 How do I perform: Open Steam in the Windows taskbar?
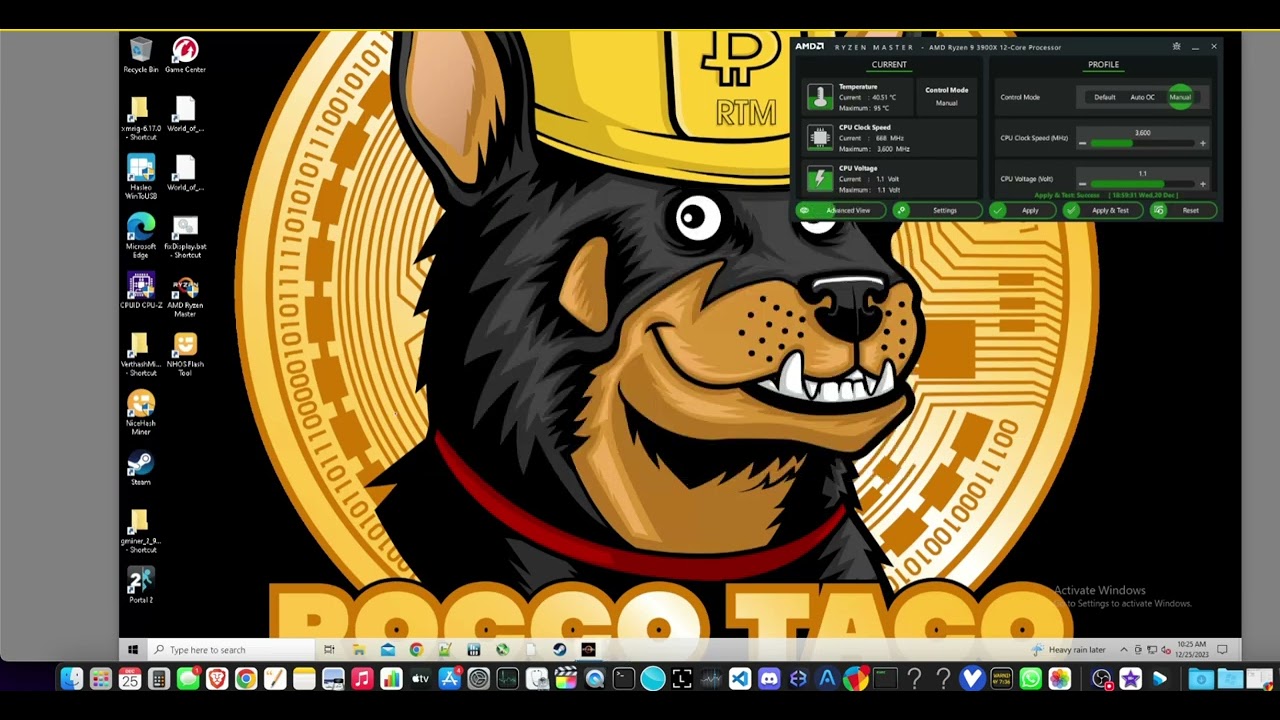560,650
